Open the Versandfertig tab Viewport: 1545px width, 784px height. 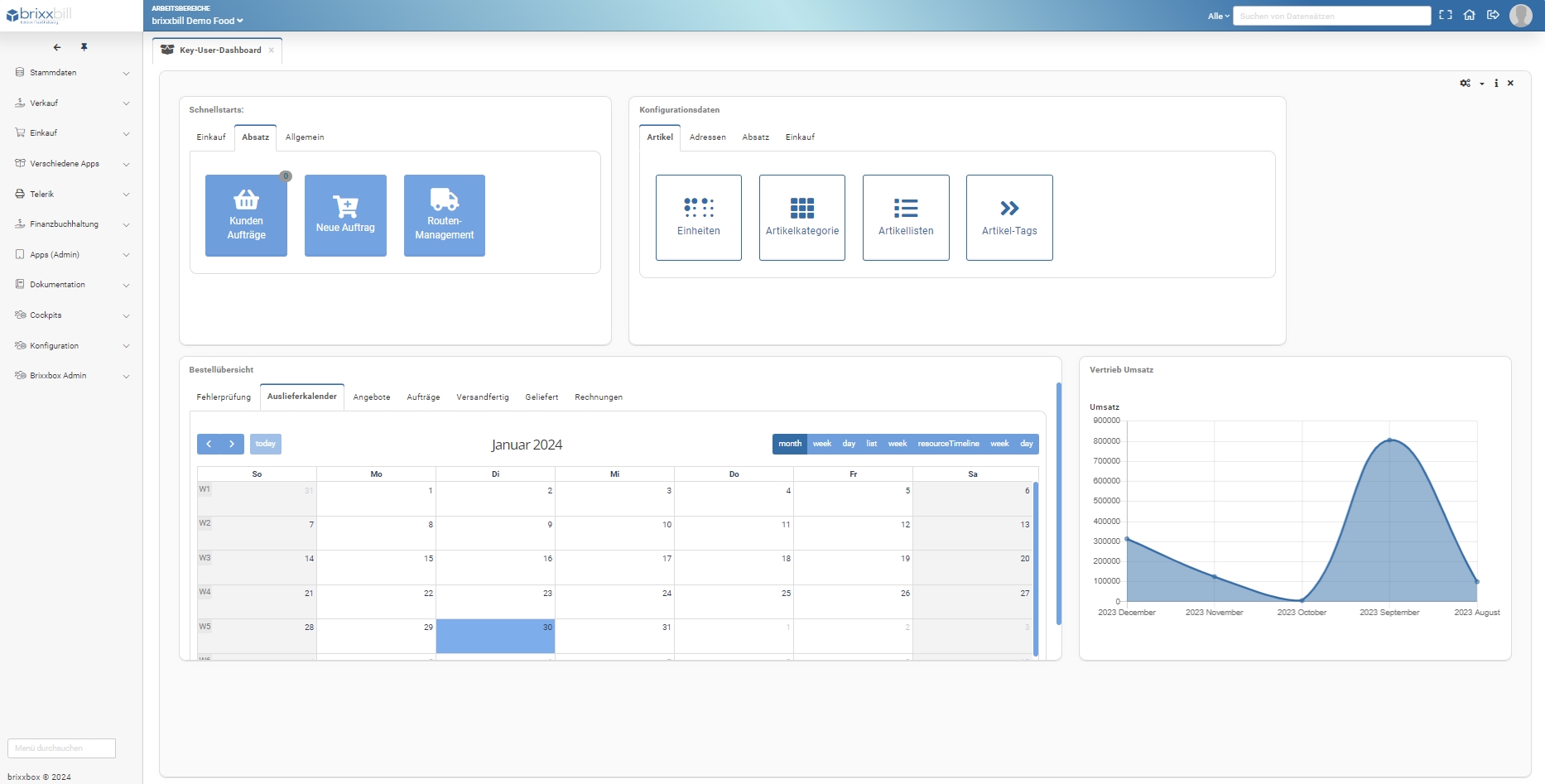click(x=483, y=397)
